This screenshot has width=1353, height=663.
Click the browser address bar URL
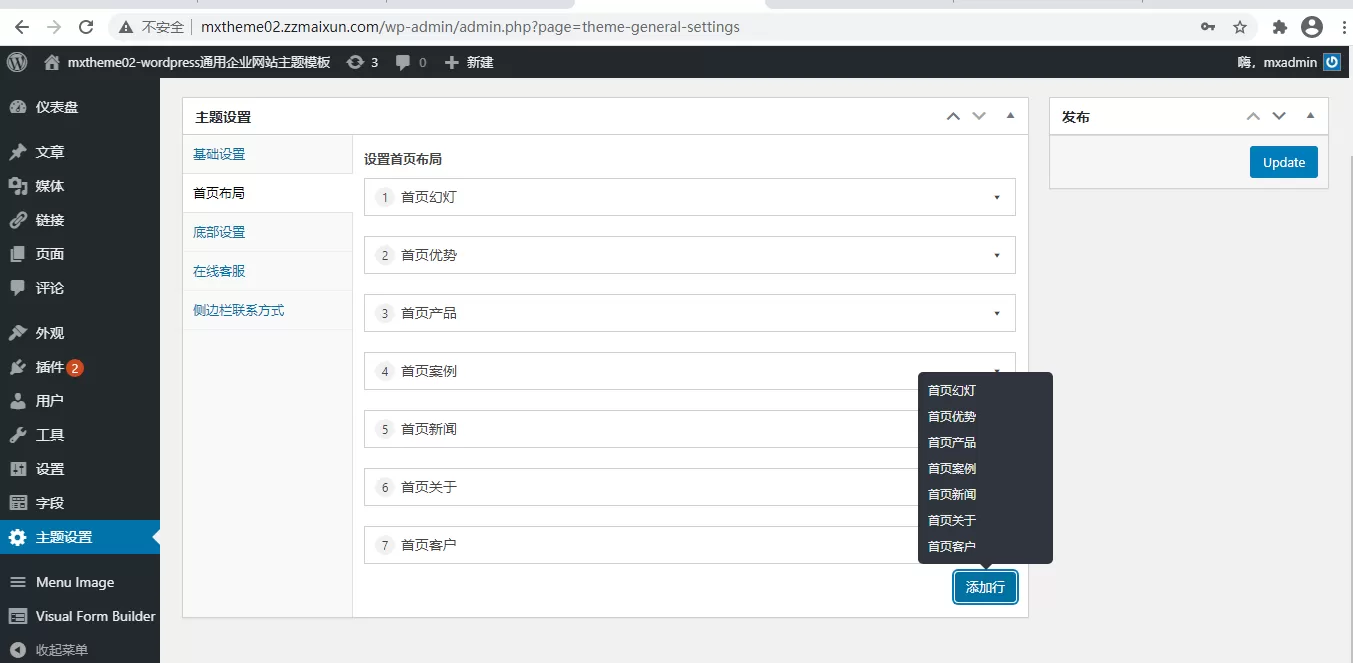pyautogui.click(x=470, y=27)
